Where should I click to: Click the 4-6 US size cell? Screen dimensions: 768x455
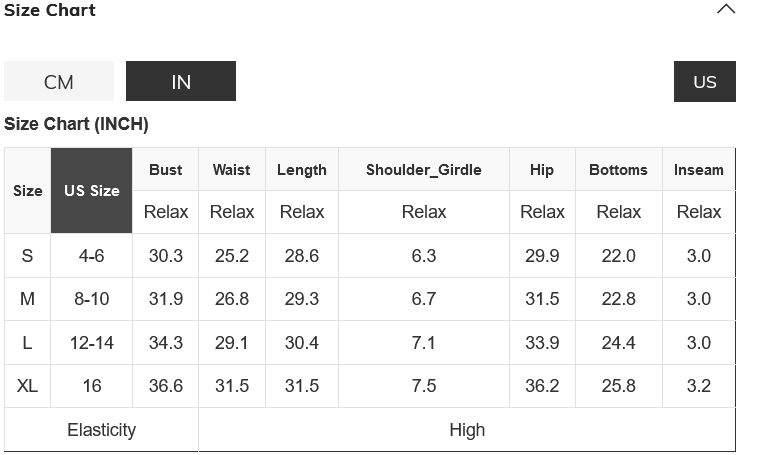(92, 256)
